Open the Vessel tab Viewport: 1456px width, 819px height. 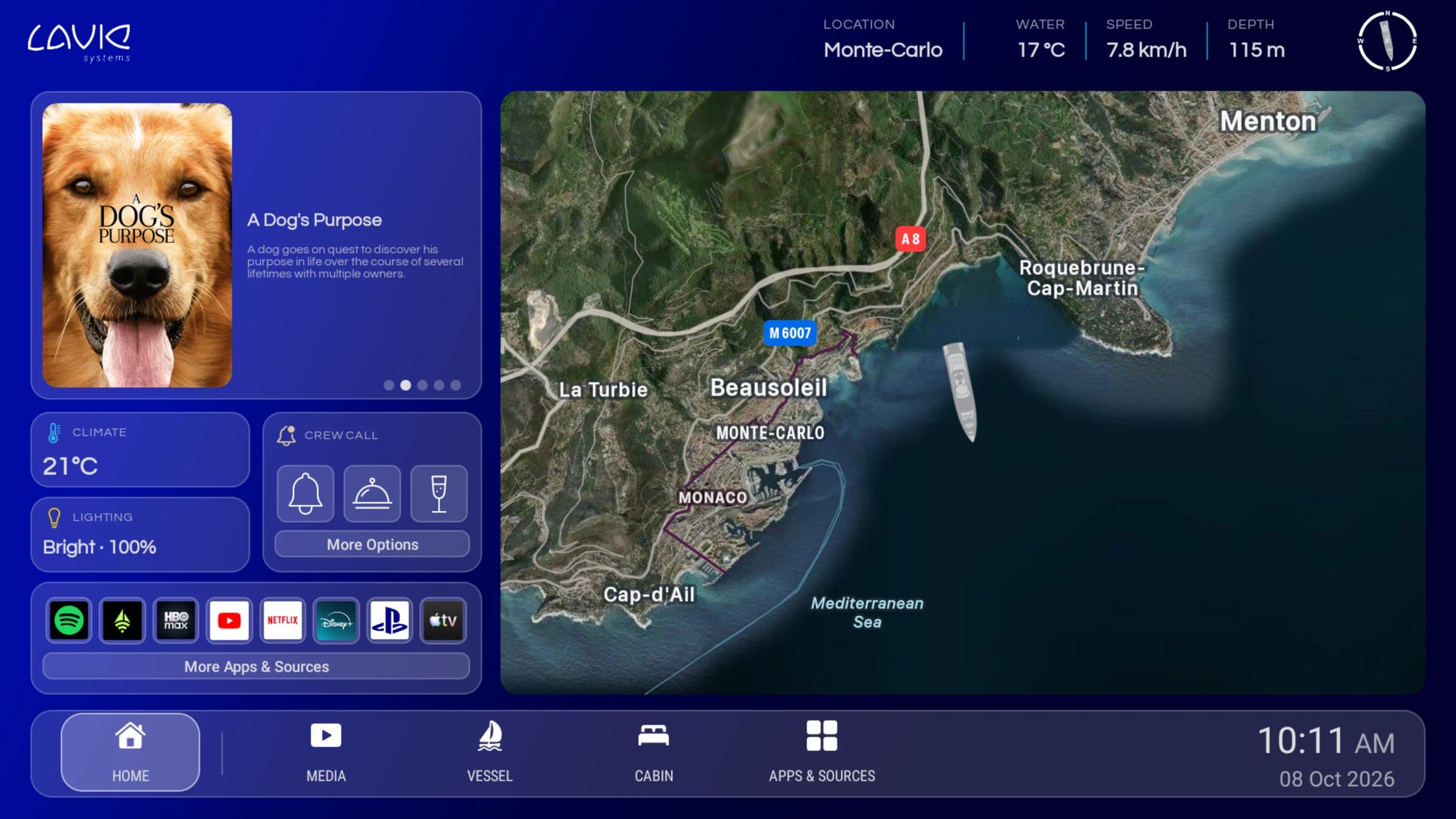click(x=490, y=752)
